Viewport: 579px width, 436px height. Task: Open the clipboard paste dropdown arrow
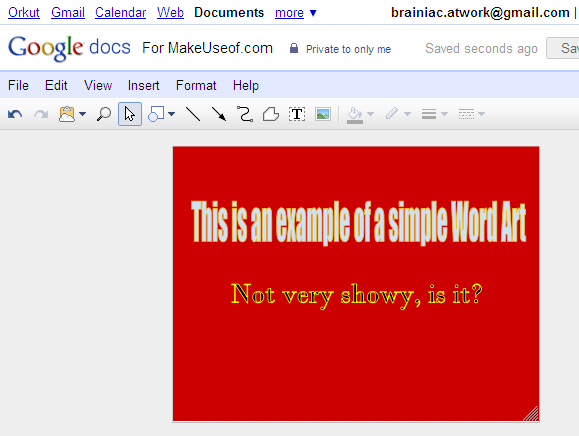click(83, 114)
